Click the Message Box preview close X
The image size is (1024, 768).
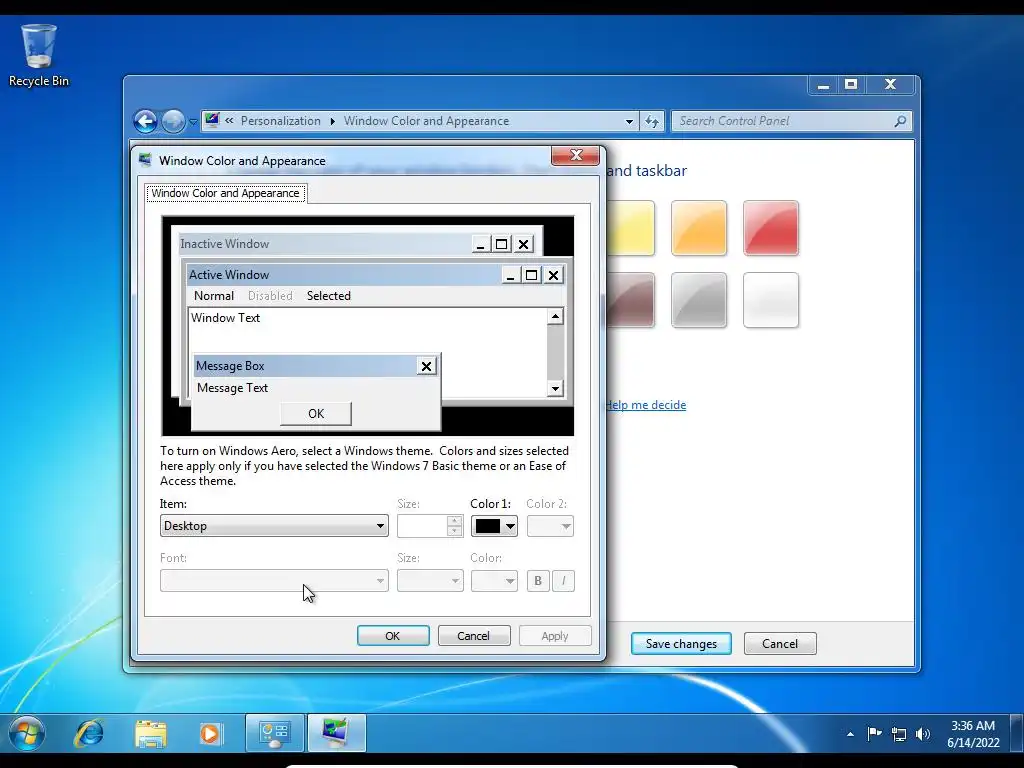426,366
